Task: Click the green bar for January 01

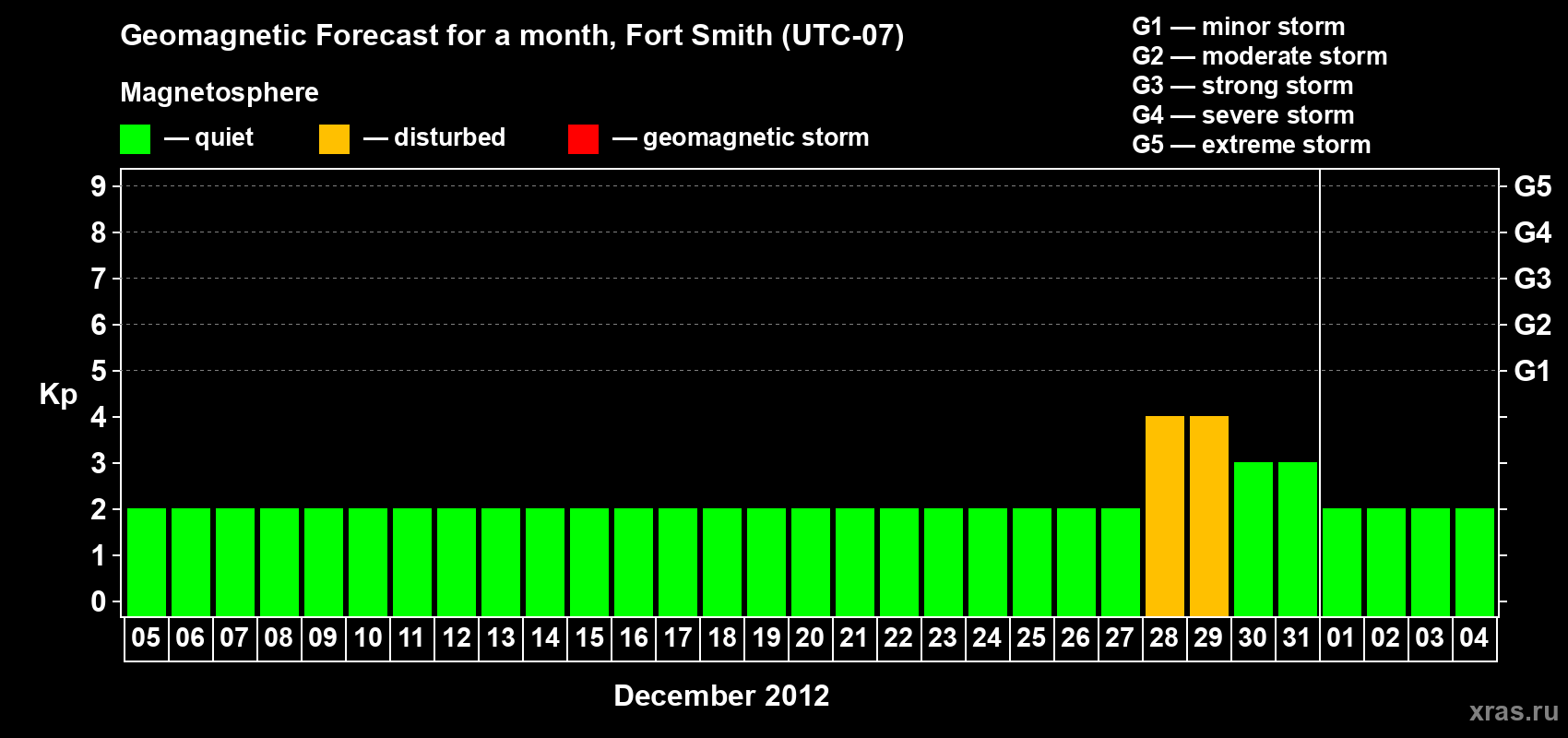Action: (x=1342, y=563)
